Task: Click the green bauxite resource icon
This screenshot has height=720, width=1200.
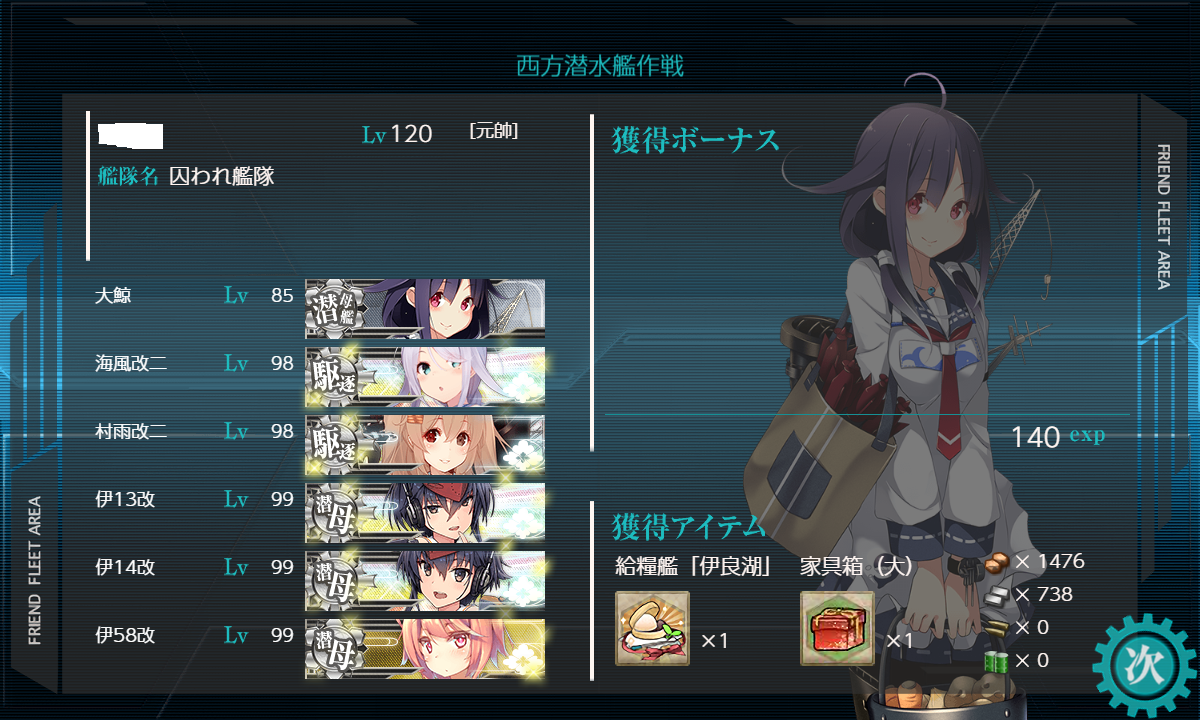Action: (997, 661)
